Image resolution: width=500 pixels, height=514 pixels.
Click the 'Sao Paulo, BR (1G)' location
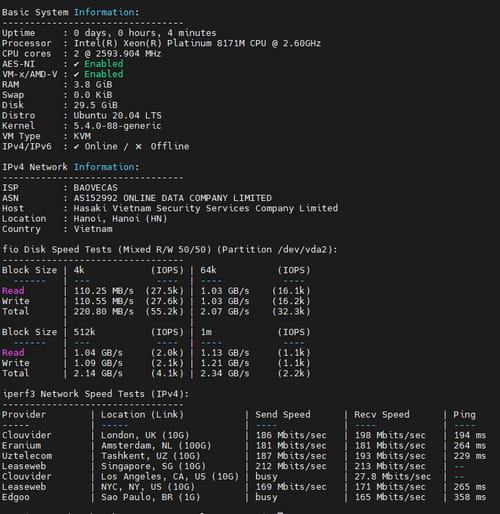[x=151, y=497]
